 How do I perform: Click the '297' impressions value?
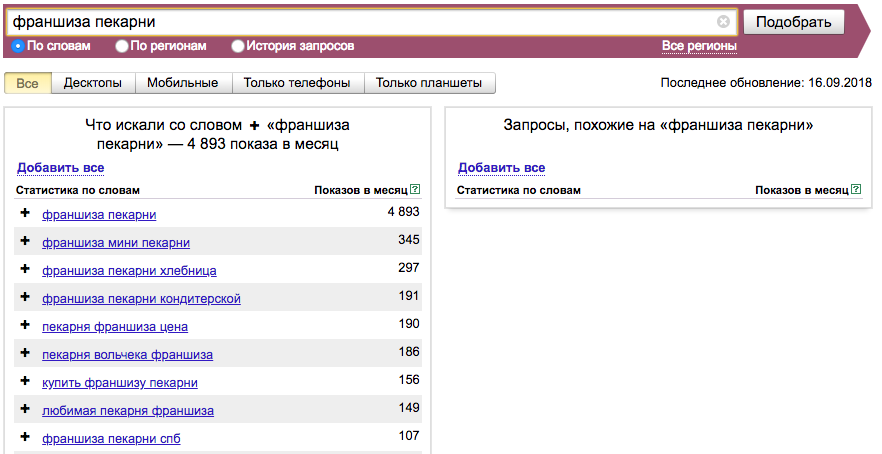click(x=409, y=268)
